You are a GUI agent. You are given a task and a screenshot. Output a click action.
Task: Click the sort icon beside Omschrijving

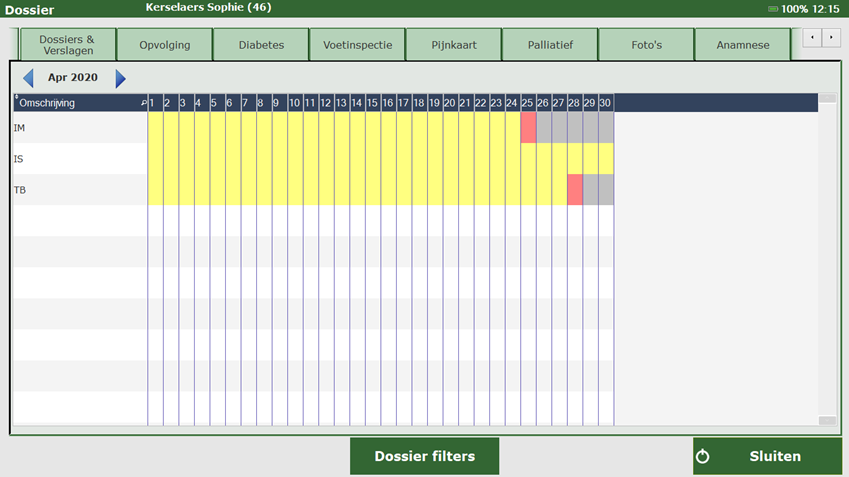(16, 98)
